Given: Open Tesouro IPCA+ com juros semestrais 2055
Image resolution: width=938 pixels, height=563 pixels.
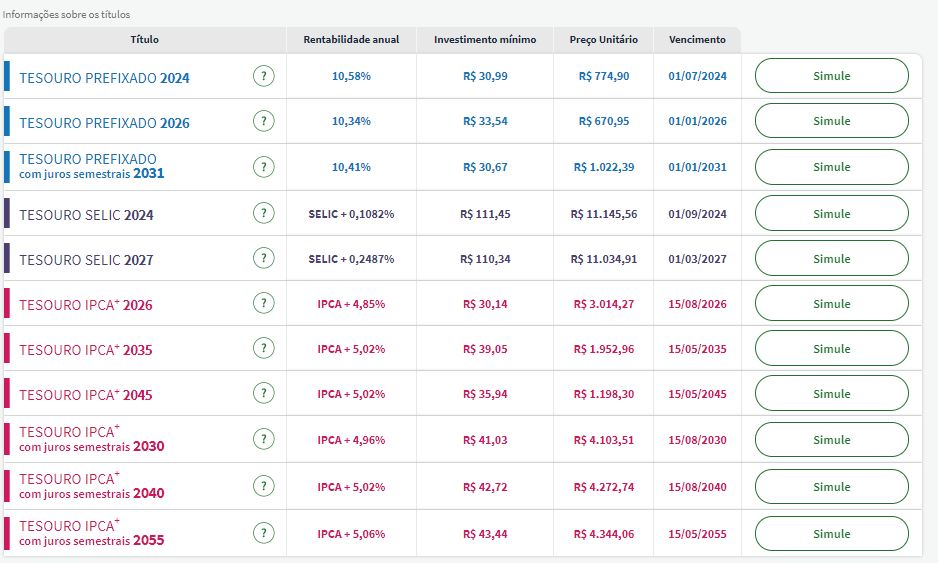Looking at the screenshot, I should pyautogui.click(x=92, y=532).
